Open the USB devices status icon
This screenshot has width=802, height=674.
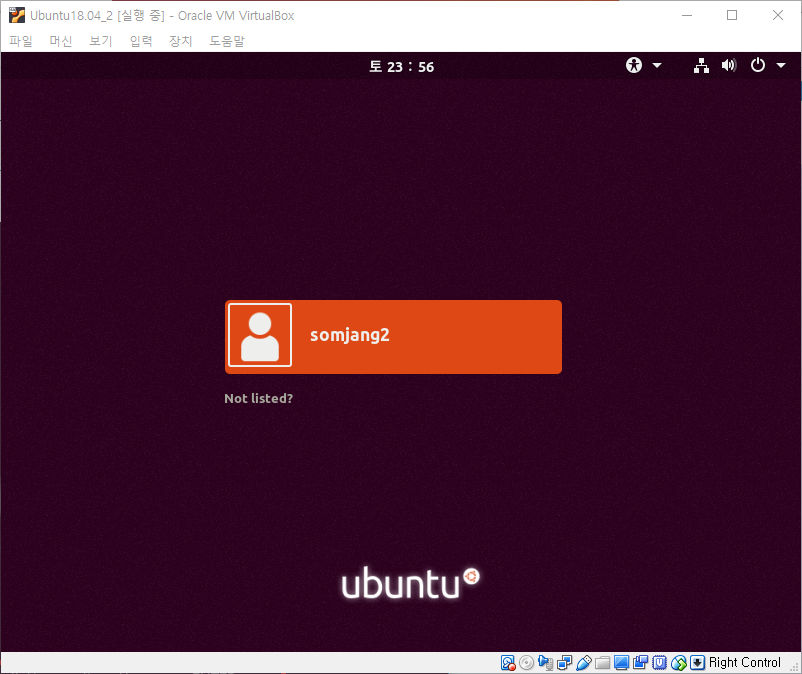pyautogui.click(x=584, y=663)
